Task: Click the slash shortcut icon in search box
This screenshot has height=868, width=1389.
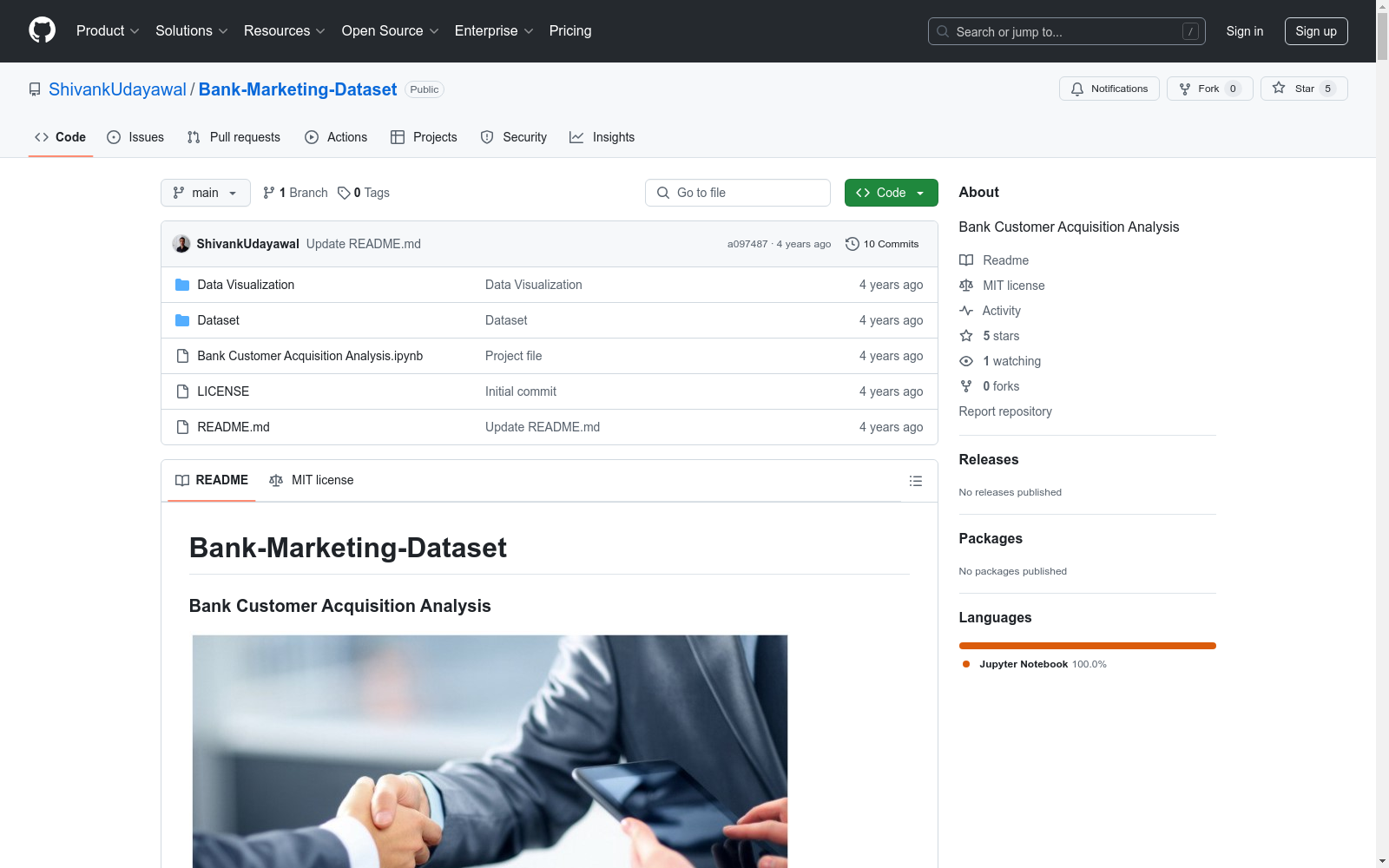Action: [1190, 31]
